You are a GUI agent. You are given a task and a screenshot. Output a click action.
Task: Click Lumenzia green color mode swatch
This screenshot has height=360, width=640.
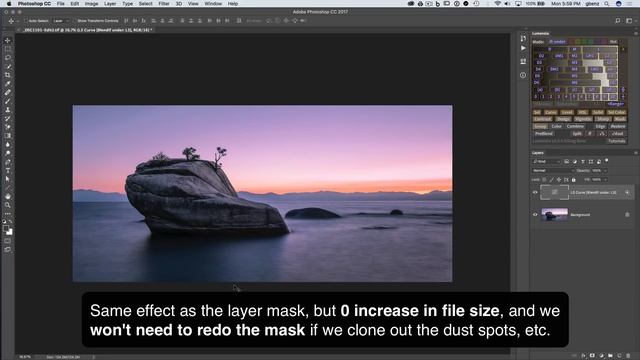click(x=585, y=42)
